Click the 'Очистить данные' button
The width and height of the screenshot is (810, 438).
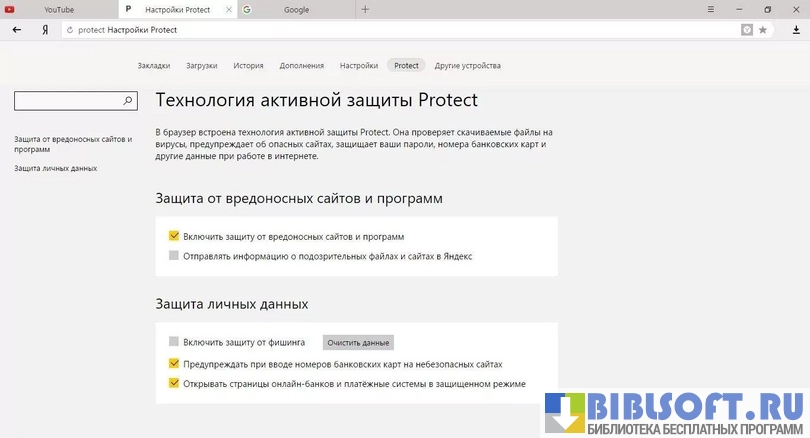tap(358, 342)
